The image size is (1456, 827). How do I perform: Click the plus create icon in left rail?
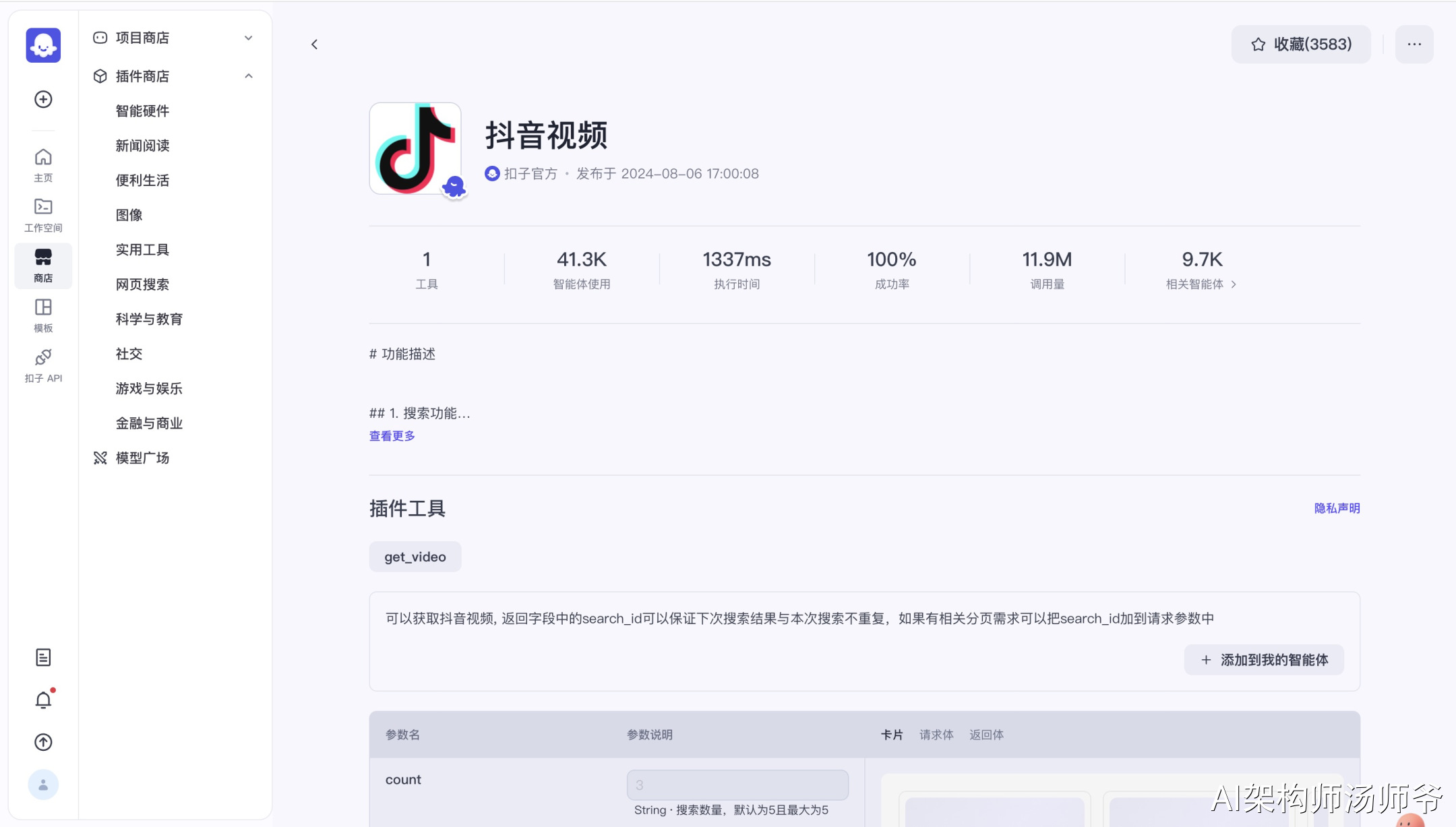(43, 99)
